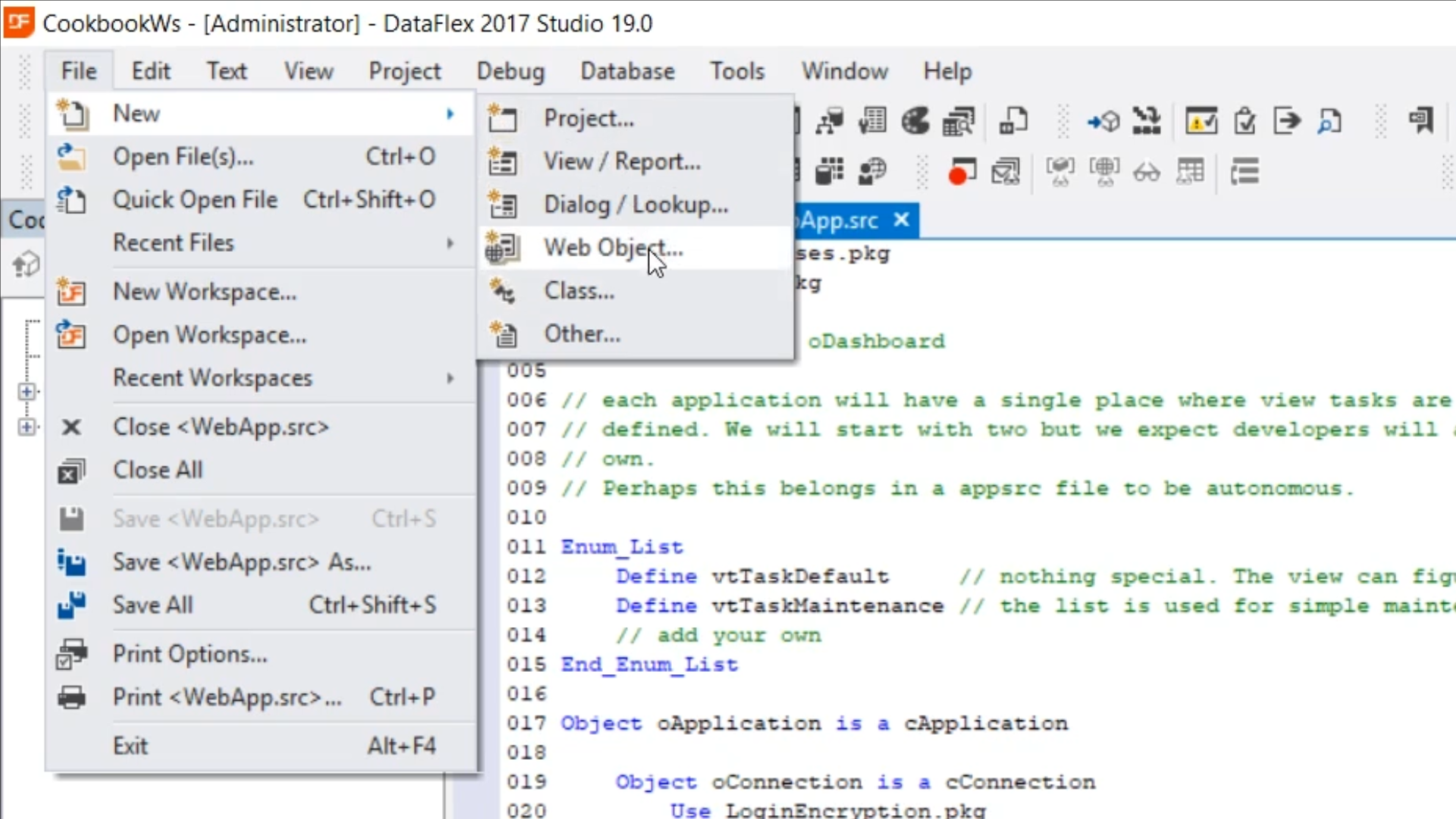
Task: Choose Open Workspace... menu entry
Action: pyautogui.click(x=209, y=334)
